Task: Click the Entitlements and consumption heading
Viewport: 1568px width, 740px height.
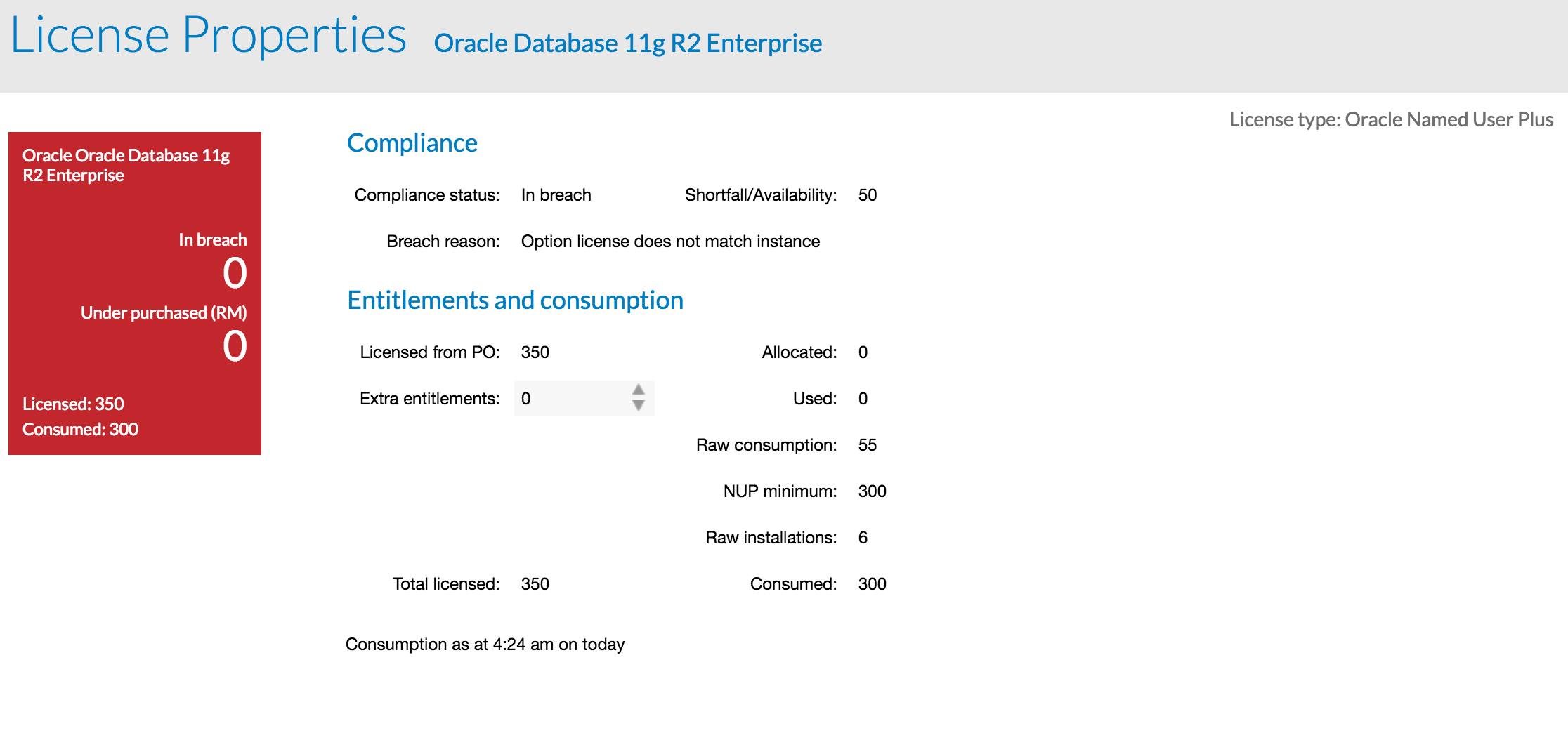Action: click(x=515, y=300)
